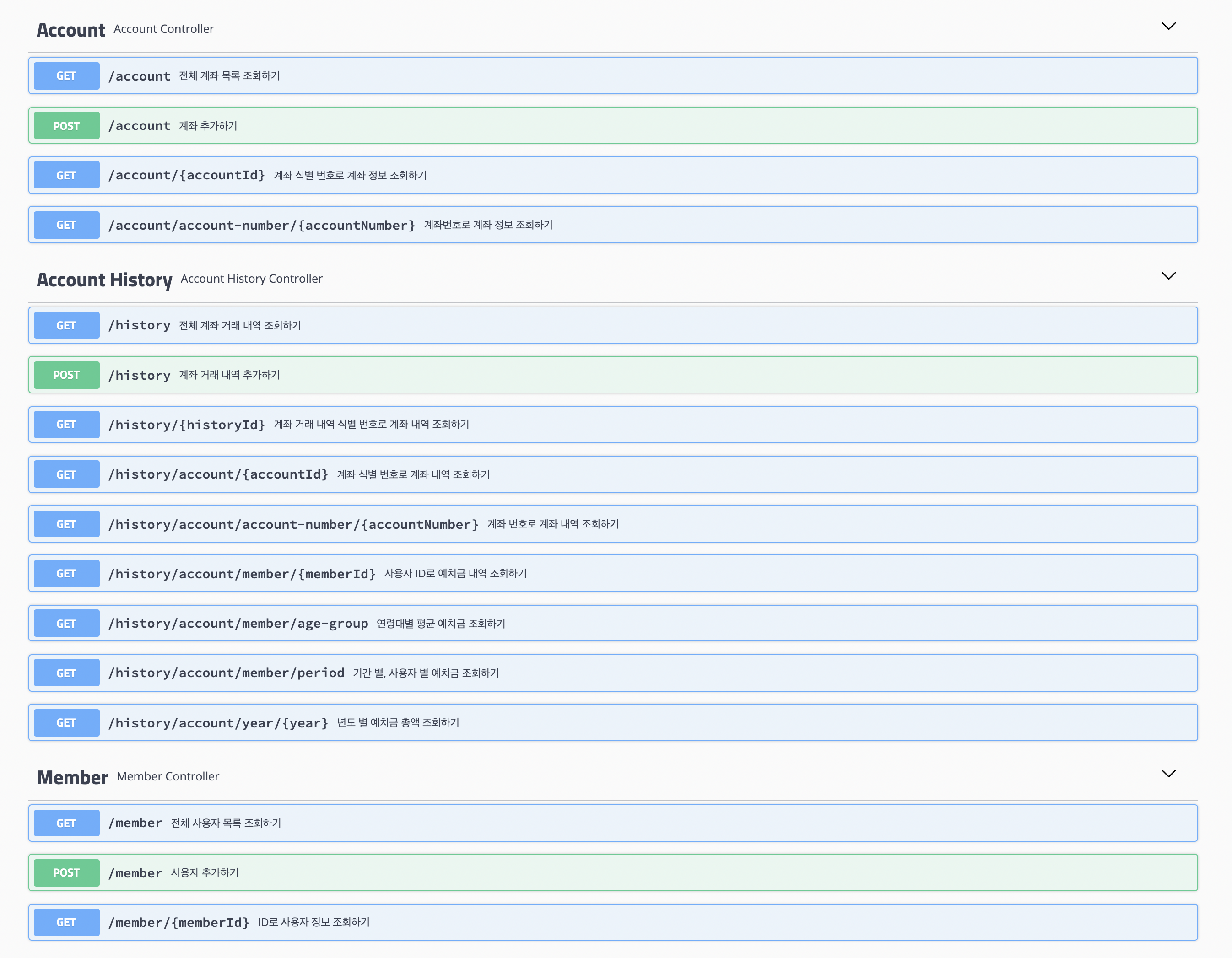Click the POST badge for /member
Screen dimensions: 1232x958
point(66,872)
